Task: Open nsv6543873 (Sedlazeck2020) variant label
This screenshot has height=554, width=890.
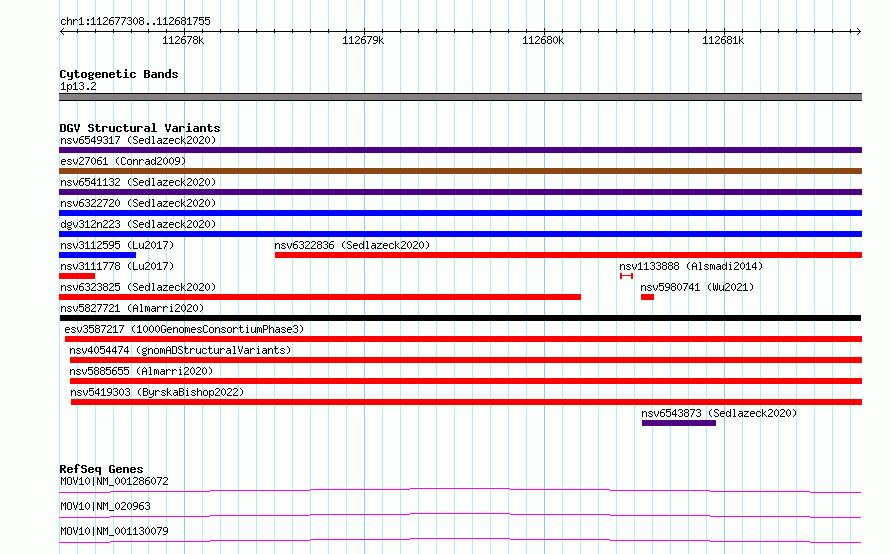Action: (x=719, y=413)
